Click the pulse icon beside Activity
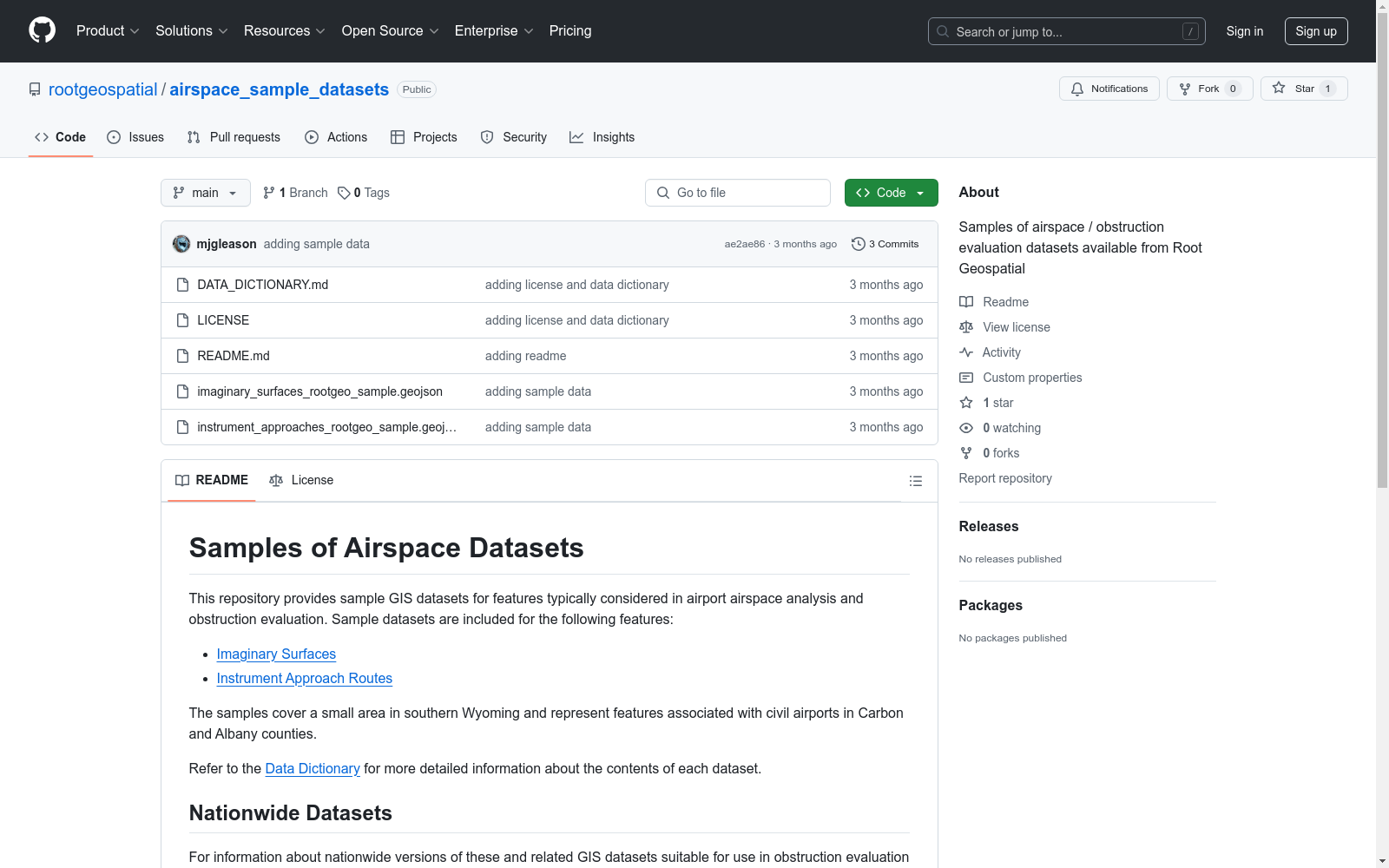 coord(966,352)
